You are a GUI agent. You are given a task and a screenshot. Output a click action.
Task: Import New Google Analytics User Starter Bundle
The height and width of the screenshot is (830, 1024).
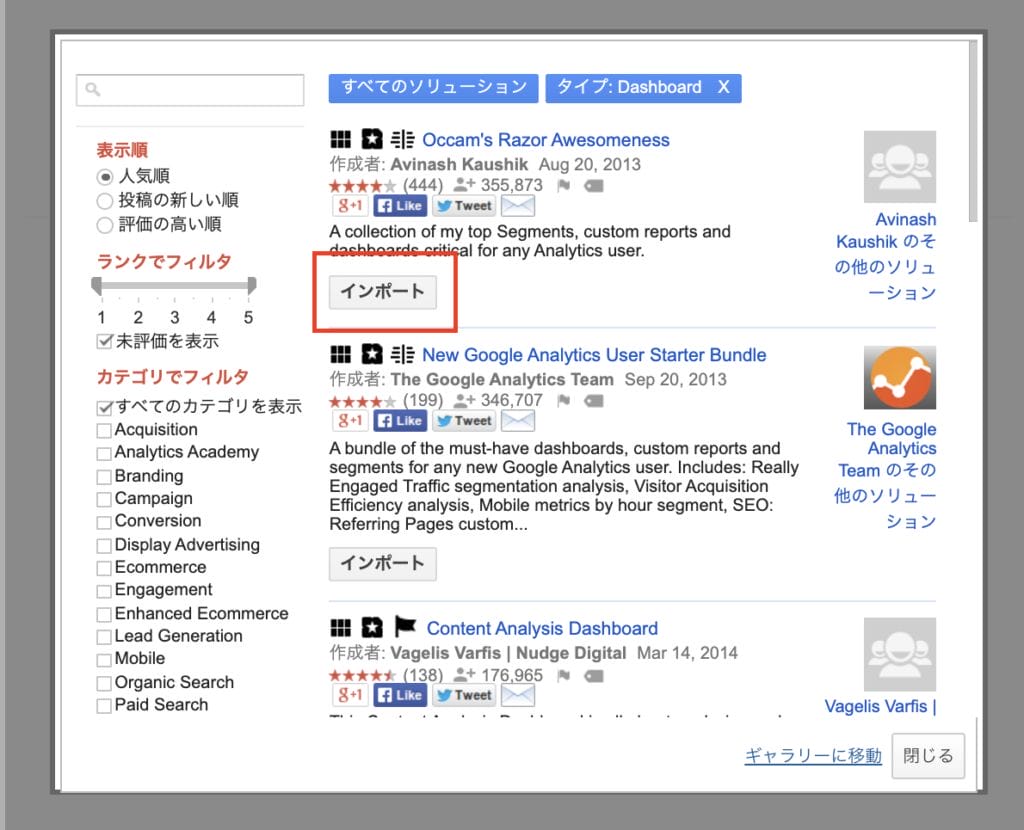(x=383, y=564)
